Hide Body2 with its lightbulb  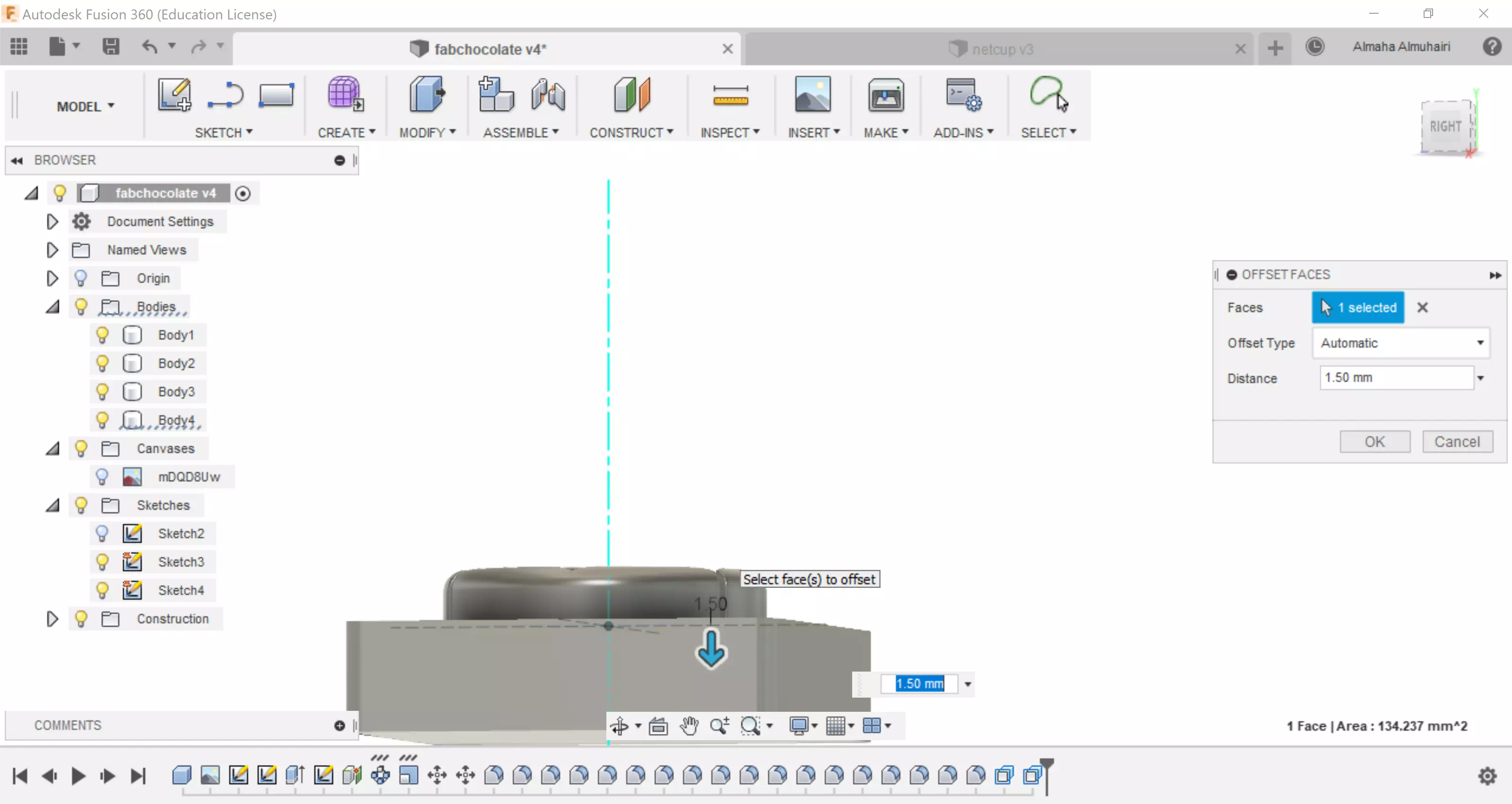[102, 364]
